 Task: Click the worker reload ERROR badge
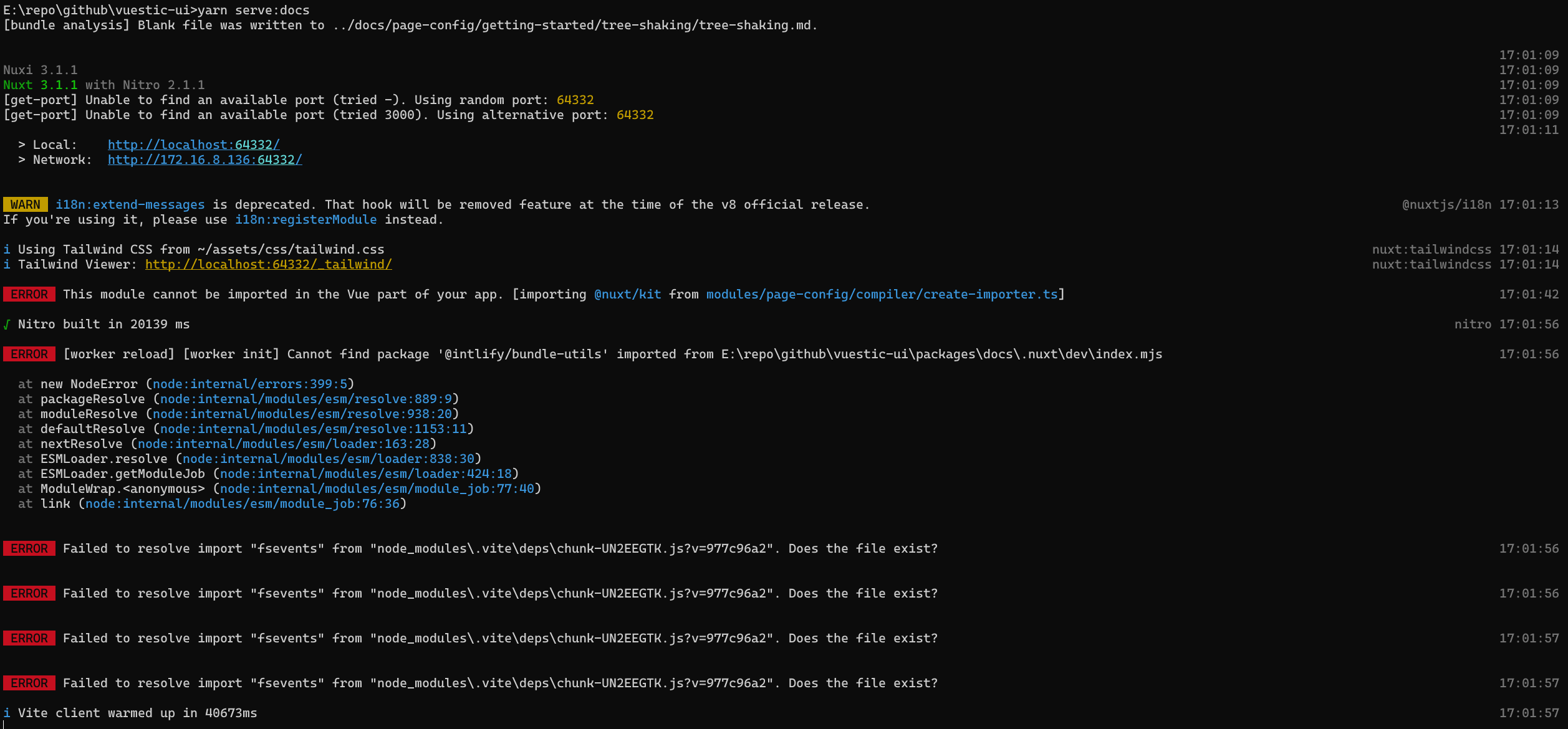[29, 354]
